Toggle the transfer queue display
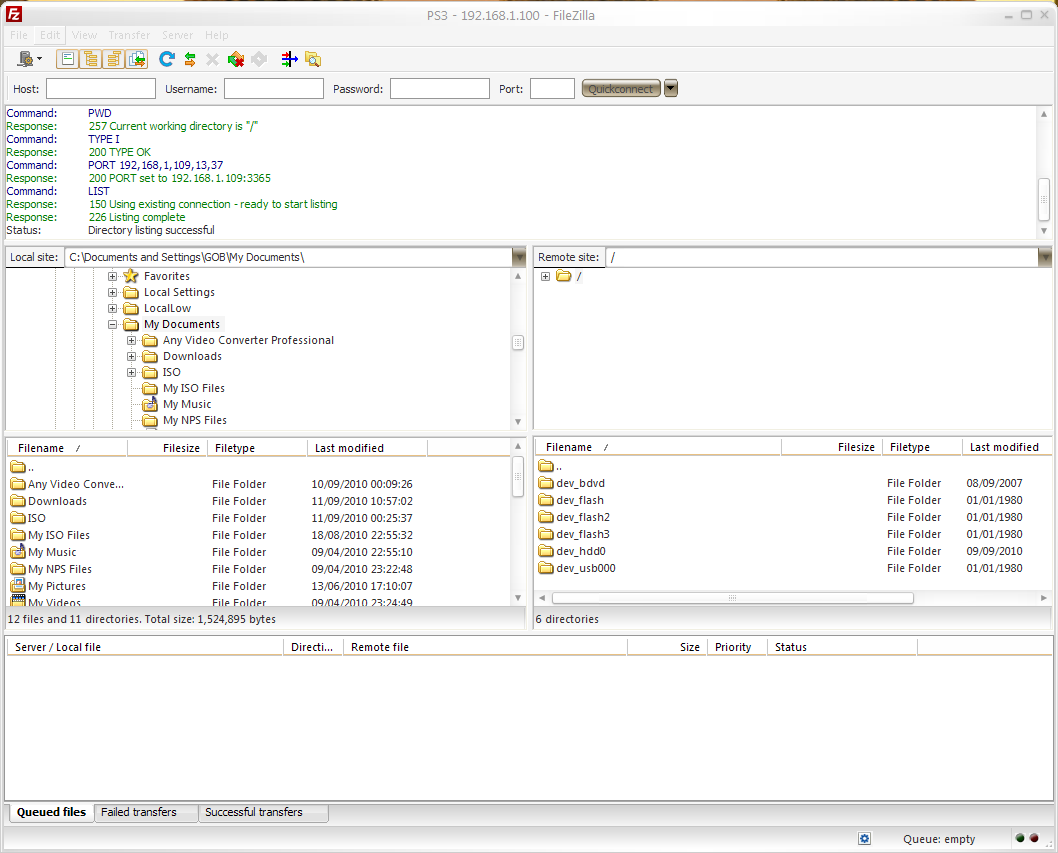The width and height of the screenshot is (1058, 853). [x=137, y=59]
